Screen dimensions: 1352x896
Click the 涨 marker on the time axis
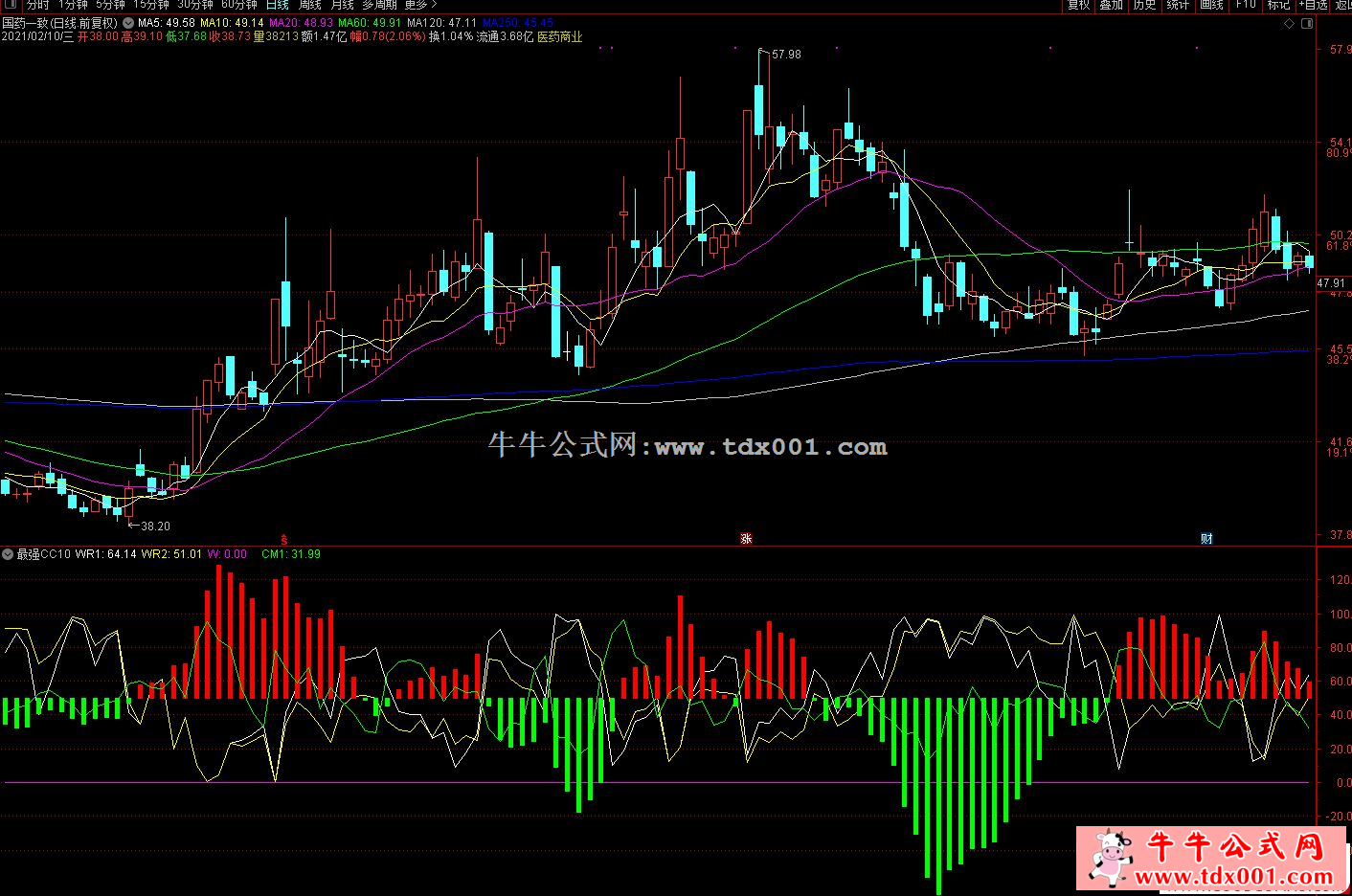click(x=746, y=539)
